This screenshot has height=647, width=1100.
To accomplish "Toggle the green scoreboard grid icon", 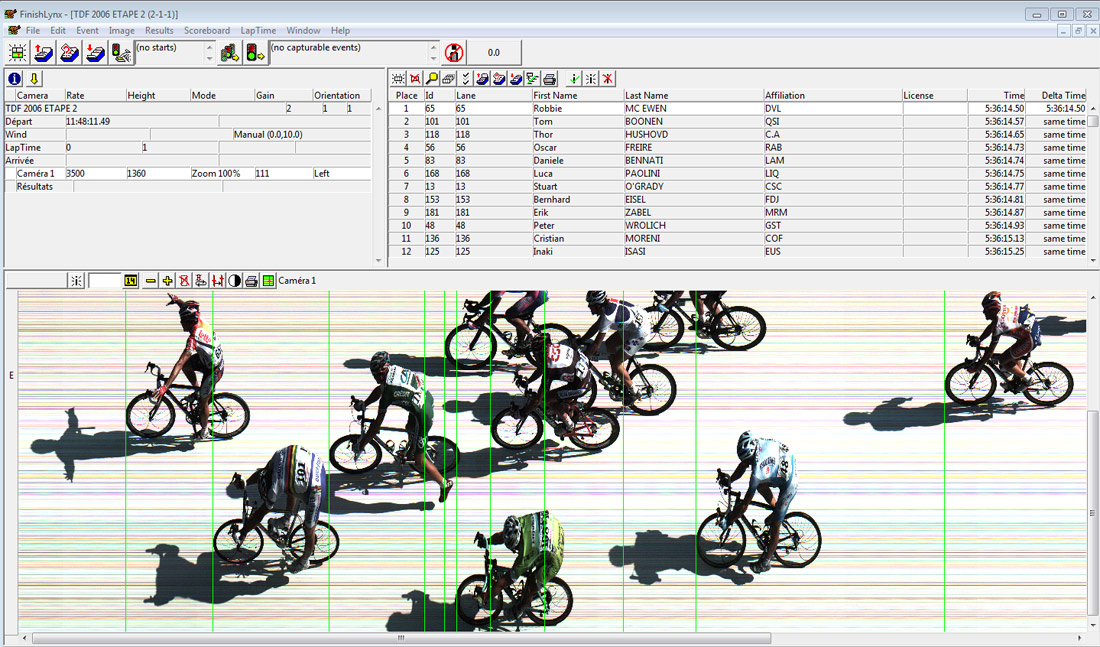I will coord(268,281).
